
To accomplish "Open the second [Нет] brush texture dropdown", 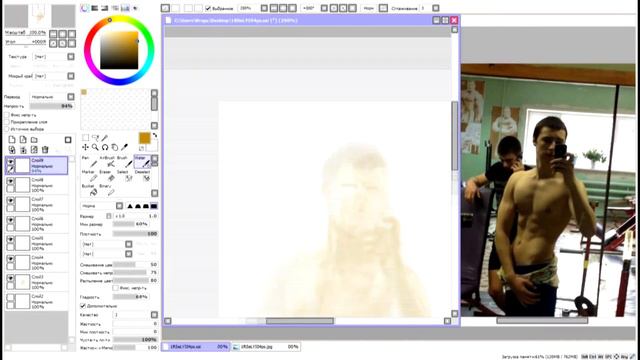I will pyautogui.click(x=129, y=254).
